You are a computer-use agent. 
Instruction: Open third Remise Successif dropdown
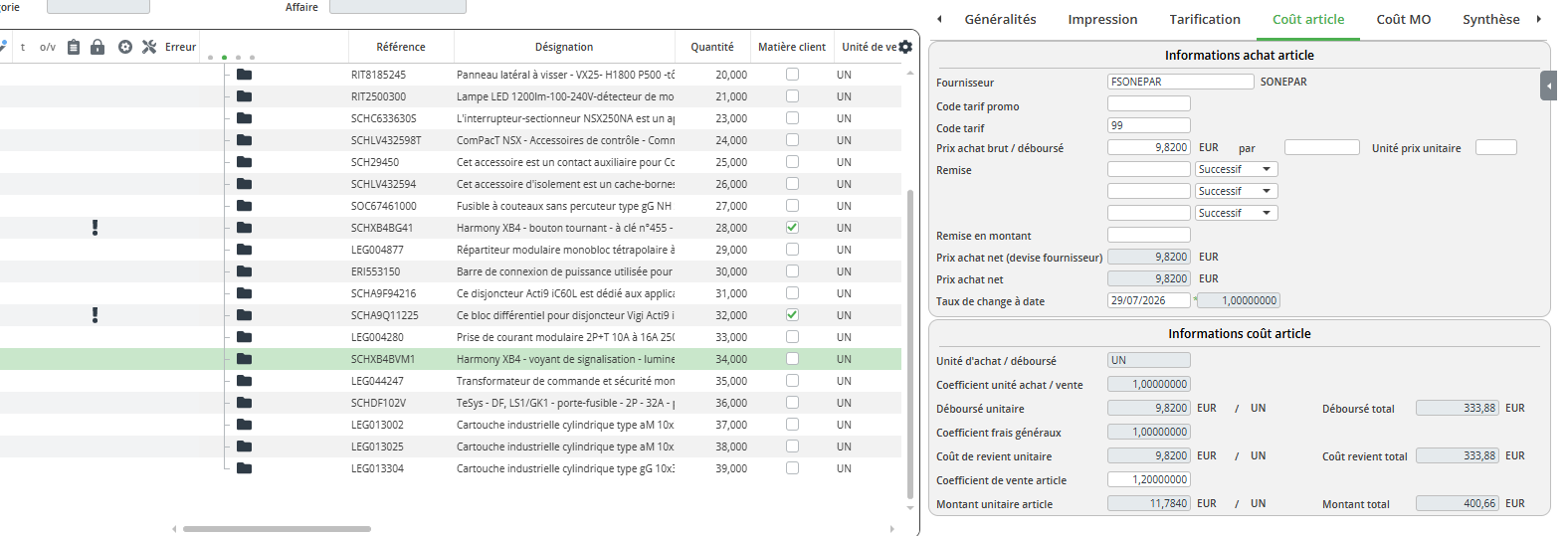point(1237,213)
